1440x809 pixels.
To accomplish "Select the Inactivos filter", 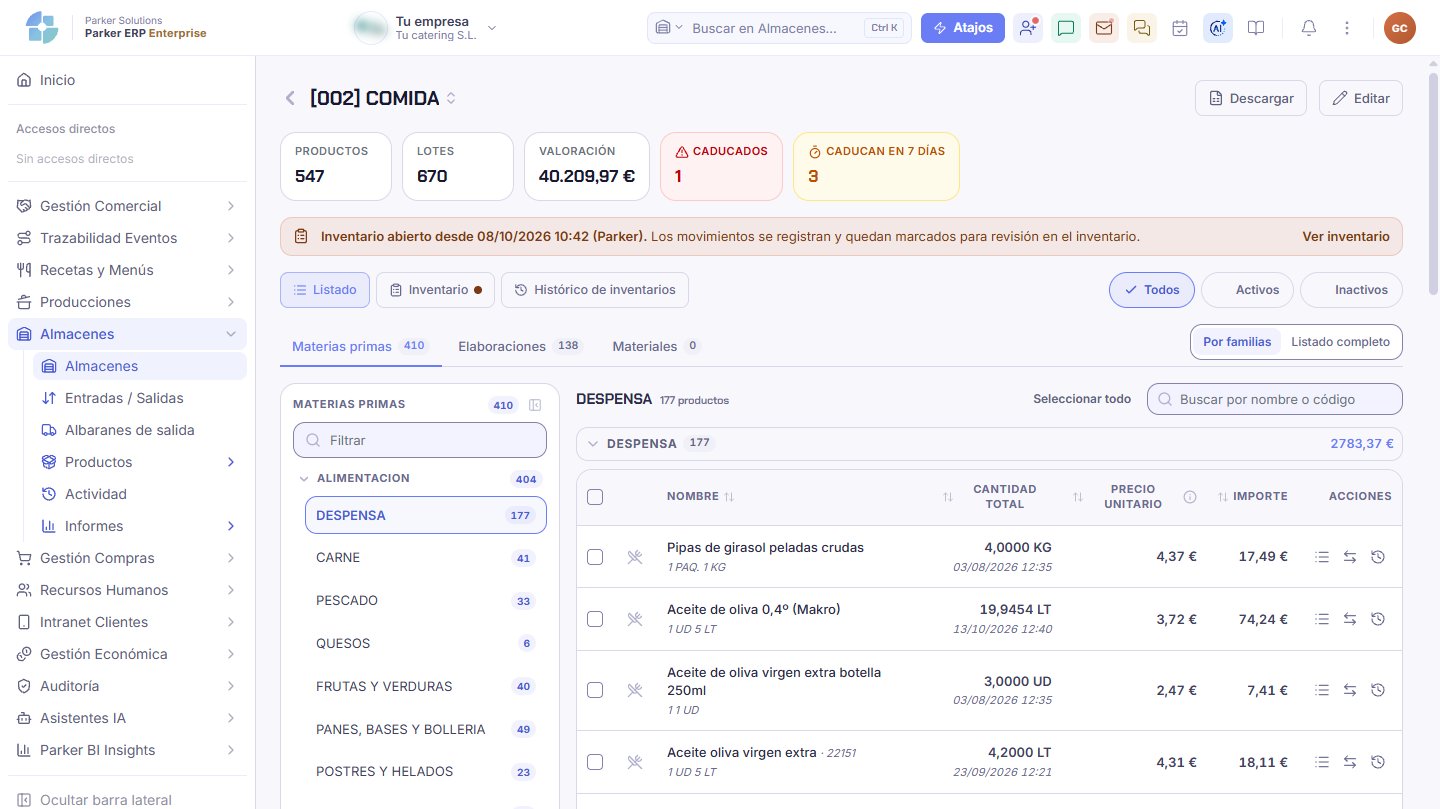I will click(x=1351, y=290).
